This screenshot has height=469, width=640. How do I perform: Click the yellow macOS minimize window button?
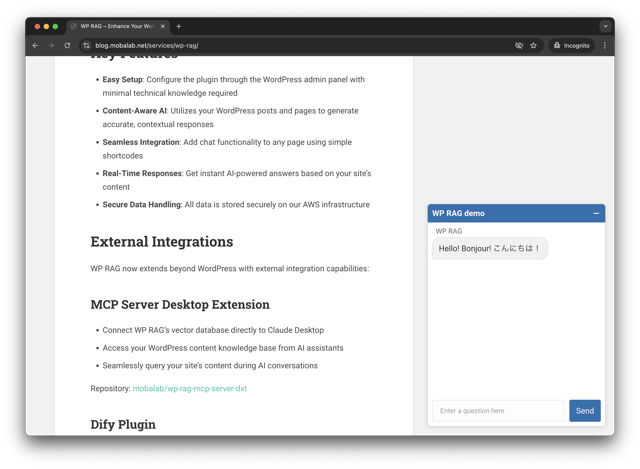46,26
